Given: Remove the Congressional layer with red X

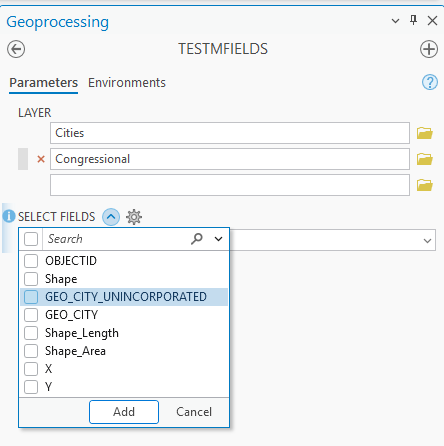Looking at the screenshot, I should 41,159.
